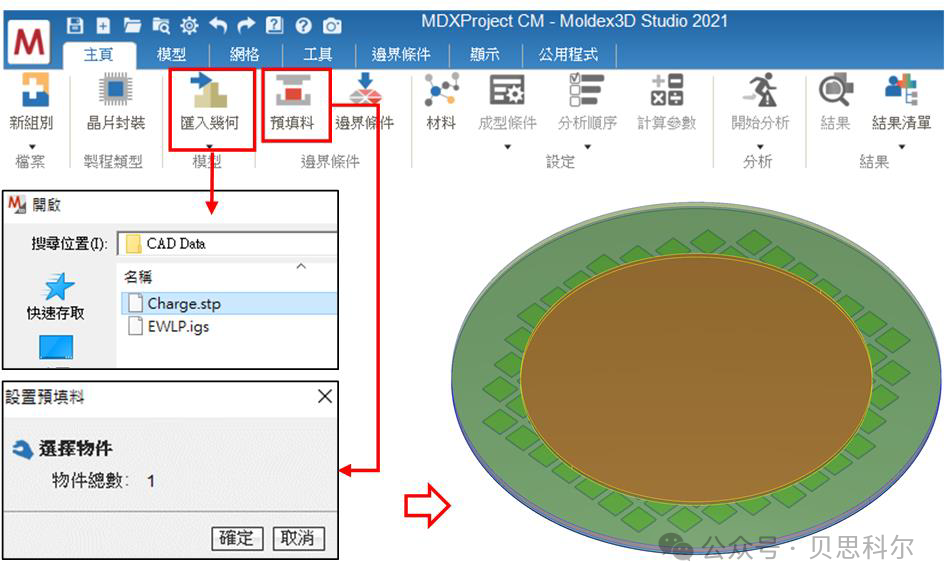Click the Save icon in quick access toolbar
This screenshot has height=586, width=945.
point(75,25)
